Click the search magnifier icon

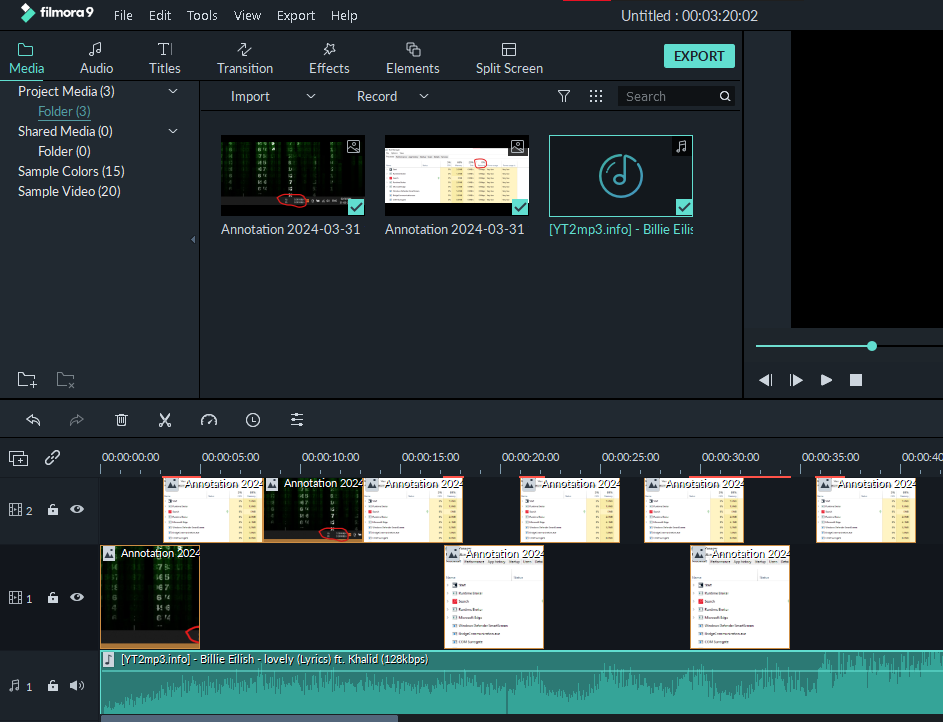725,96
